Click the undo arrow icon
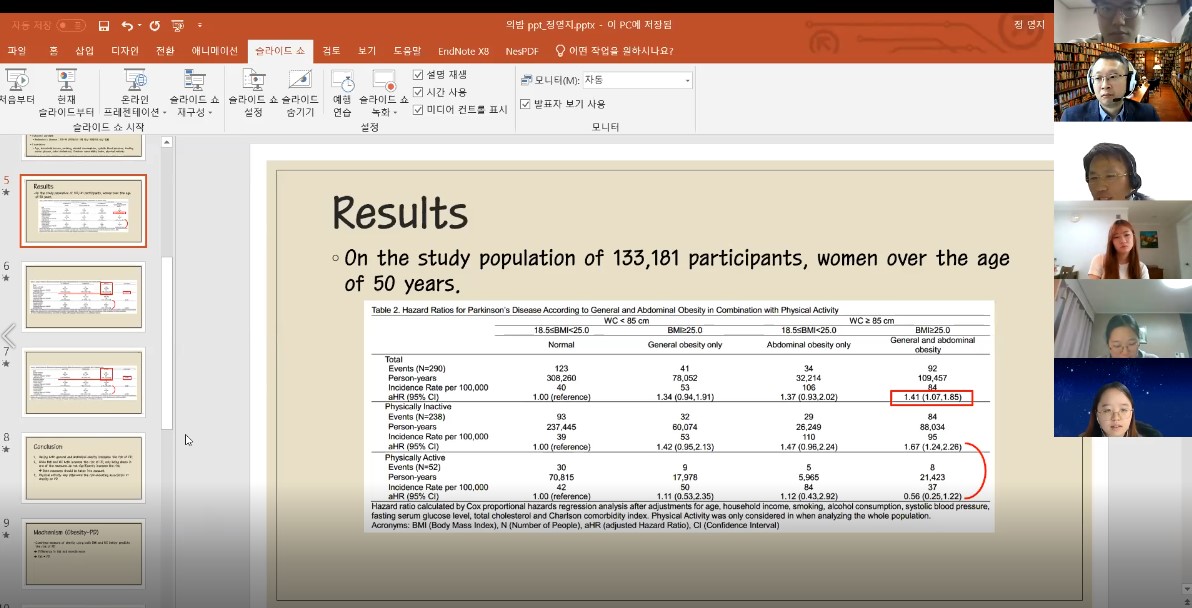The height and width of the screenshot is (608, 1192). click(x=127, y=26)
